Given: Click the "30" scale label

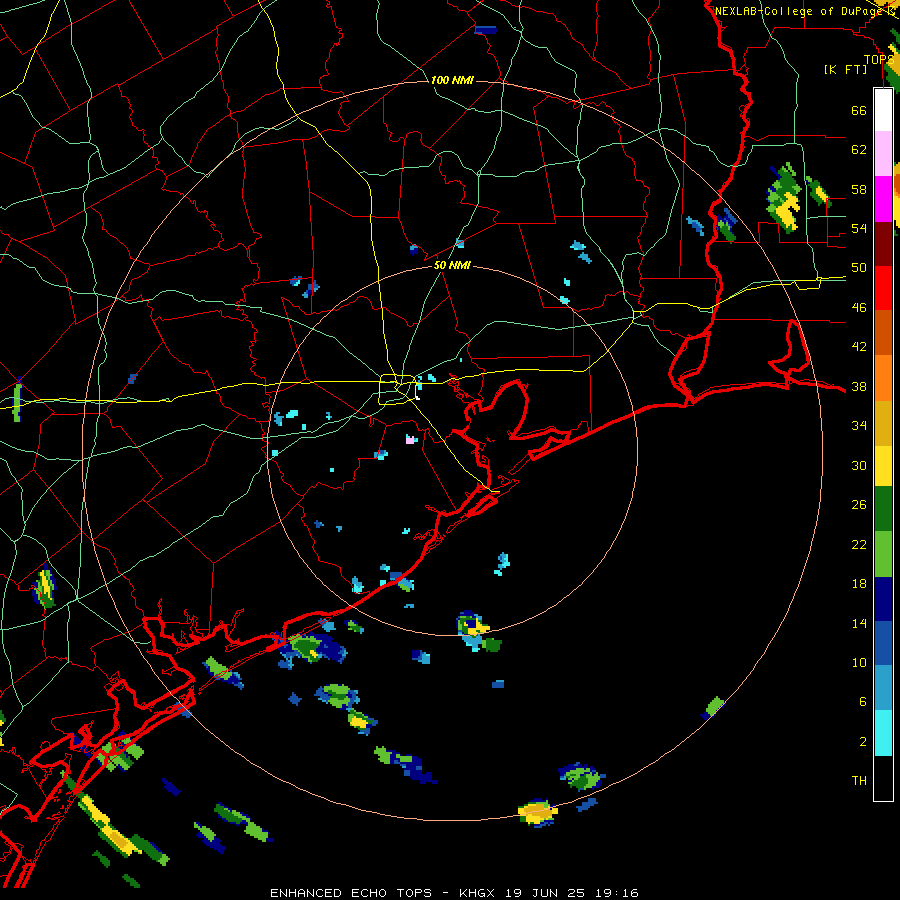Looking at the screenshot, I should click(859, 465).
